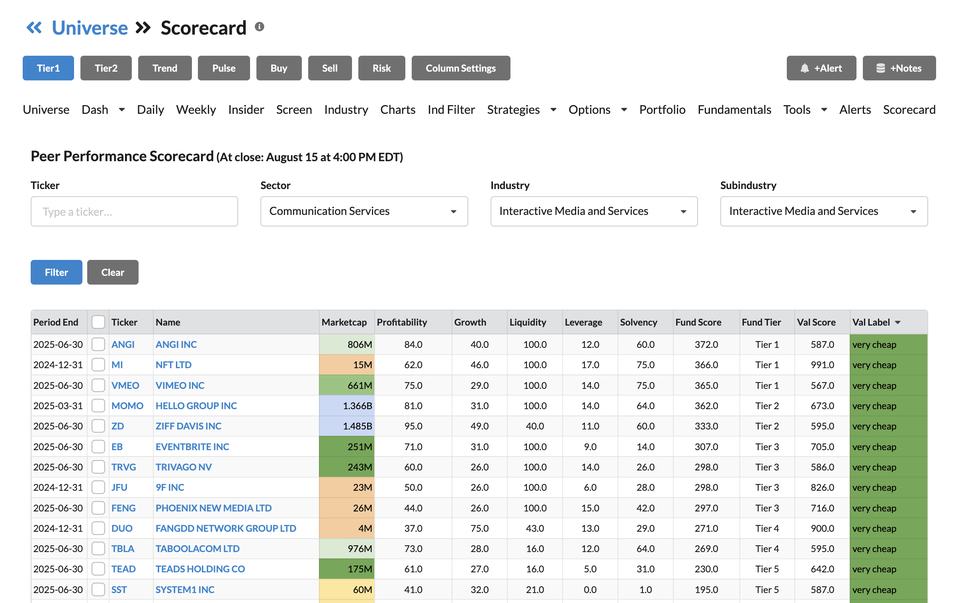Open the Weekly nav item

(196, 110)
